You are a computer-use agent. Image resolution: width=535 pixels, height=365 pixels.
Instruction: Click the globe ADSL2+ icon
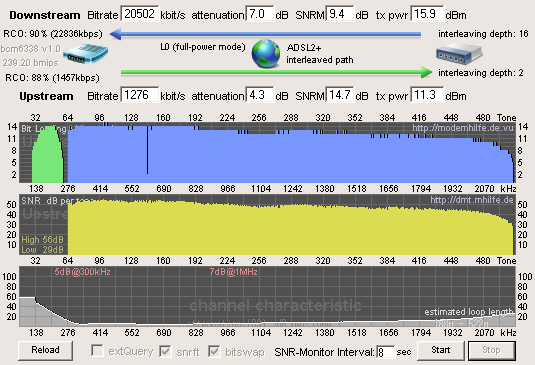coord(266,54)
